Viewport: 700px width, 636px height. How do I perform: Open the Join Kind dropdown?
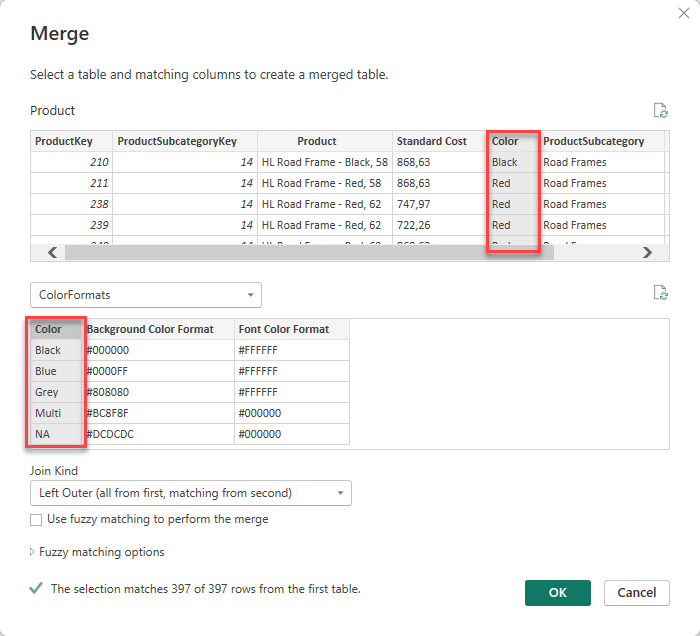click(x=190, y=493)
